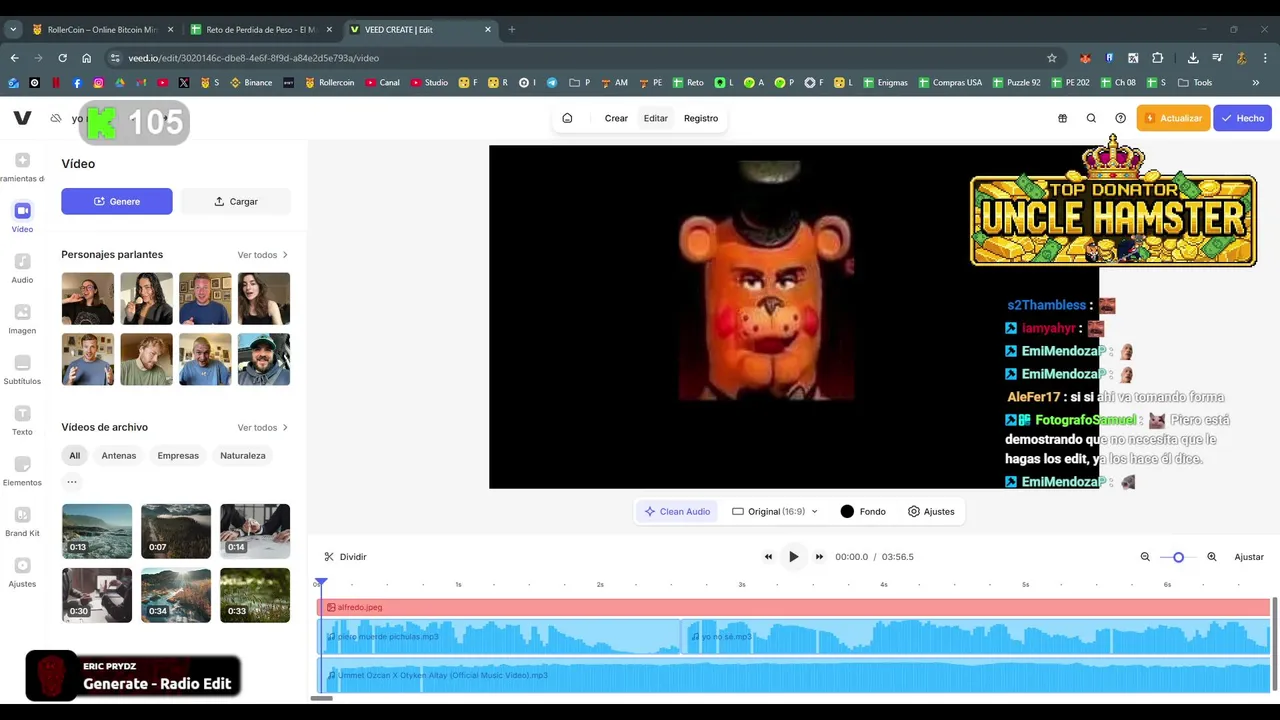Open the Brand Kit sidebar panel
This screenshot has width=1280, height=720.
point(22,522)
